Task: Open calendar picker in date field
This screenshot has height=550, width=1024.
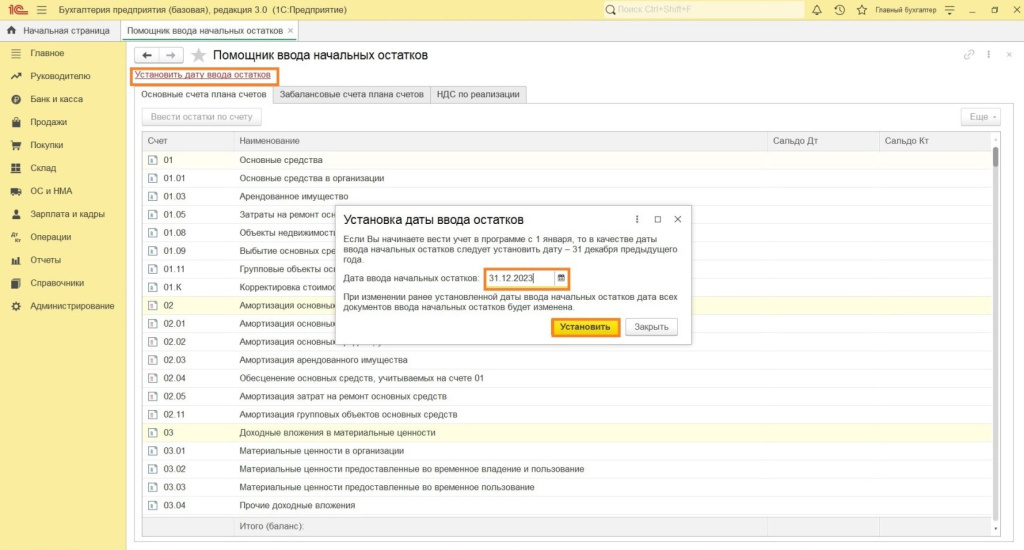Action: tap(561, 277)
